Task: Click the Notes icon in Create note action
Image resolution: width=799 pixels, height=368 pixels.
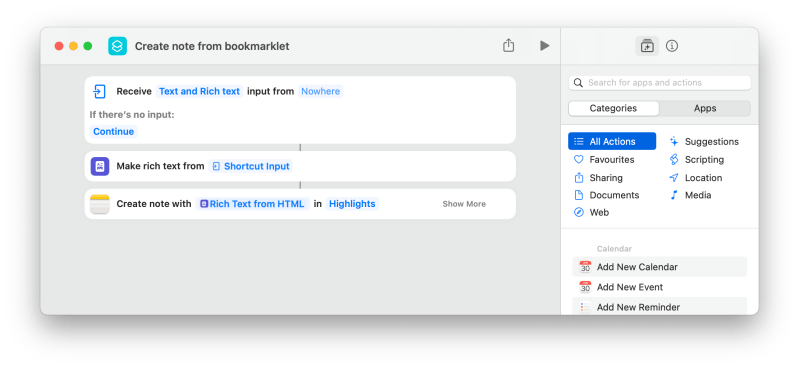Action: point(100,204)
